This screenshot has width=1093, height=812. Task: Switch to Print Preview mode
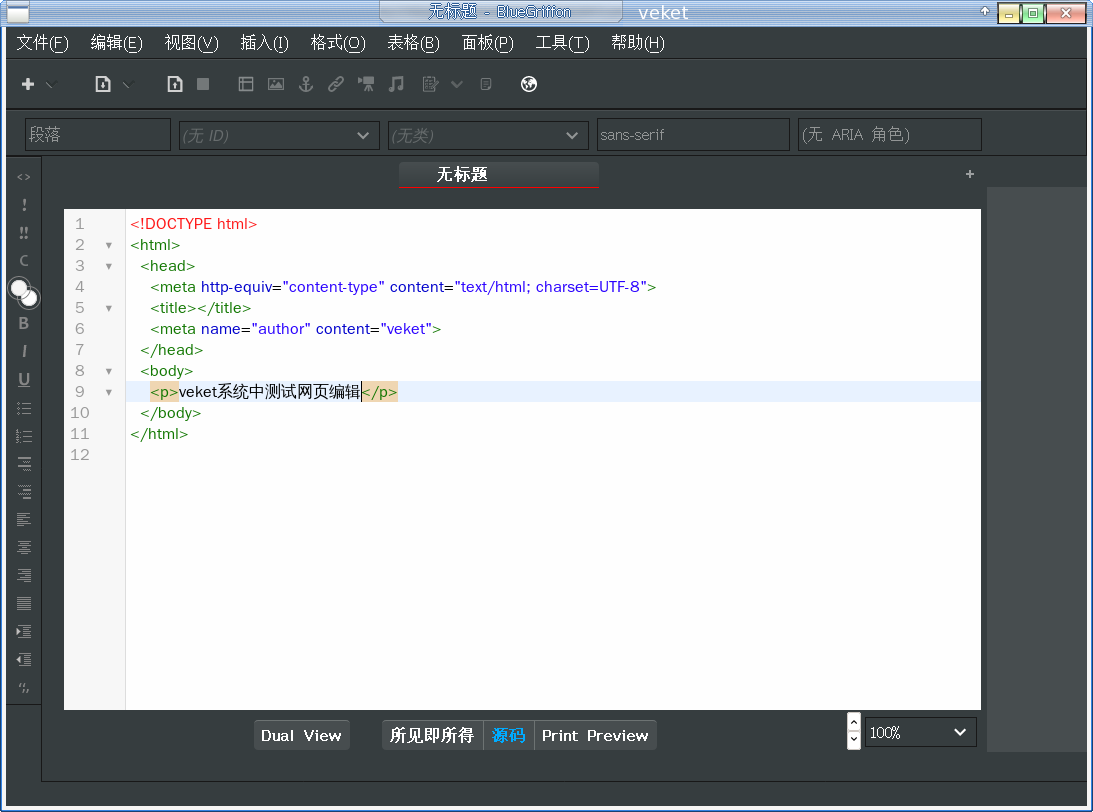tap(595, 735)
